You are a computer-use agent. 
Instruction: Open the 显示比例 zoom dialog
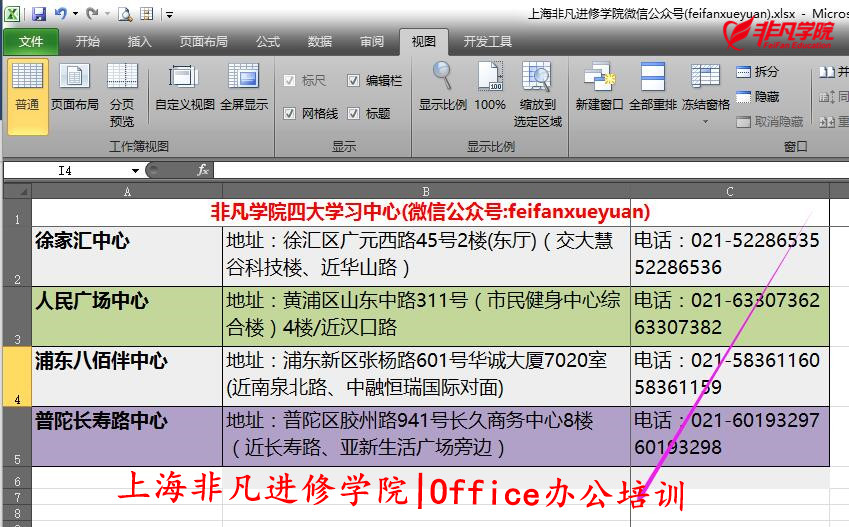[443, 87]
